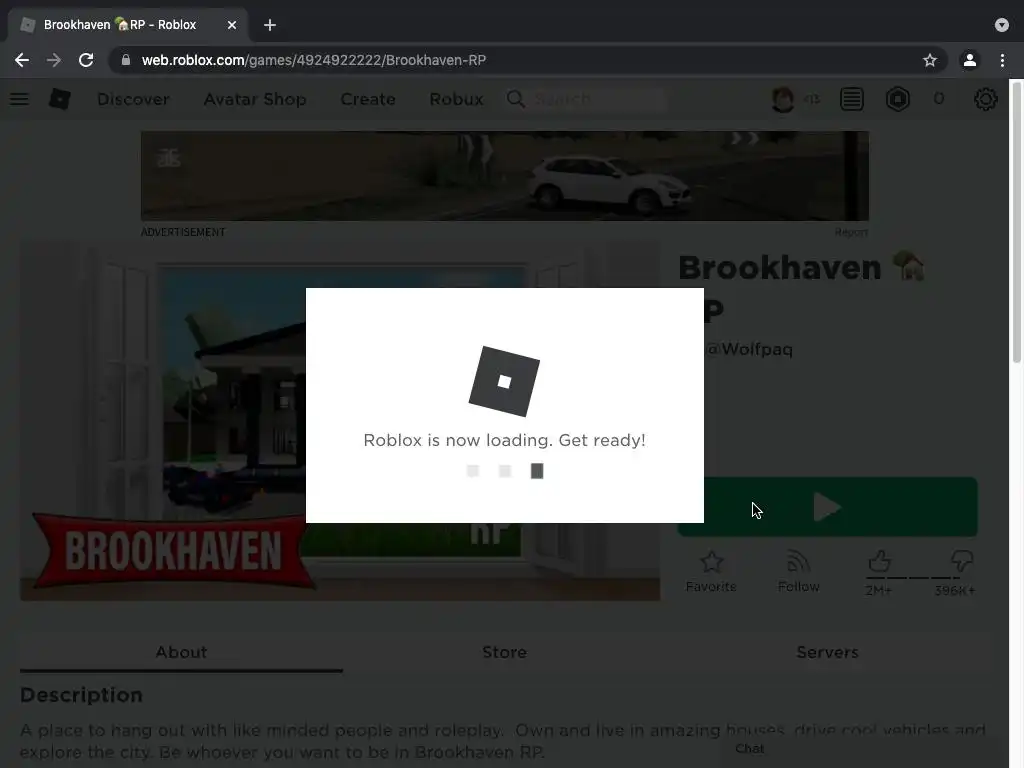This screenshot has height=768, width=1024.
Task: Click the thumbs up like icon
Action: tap(879, 561)
